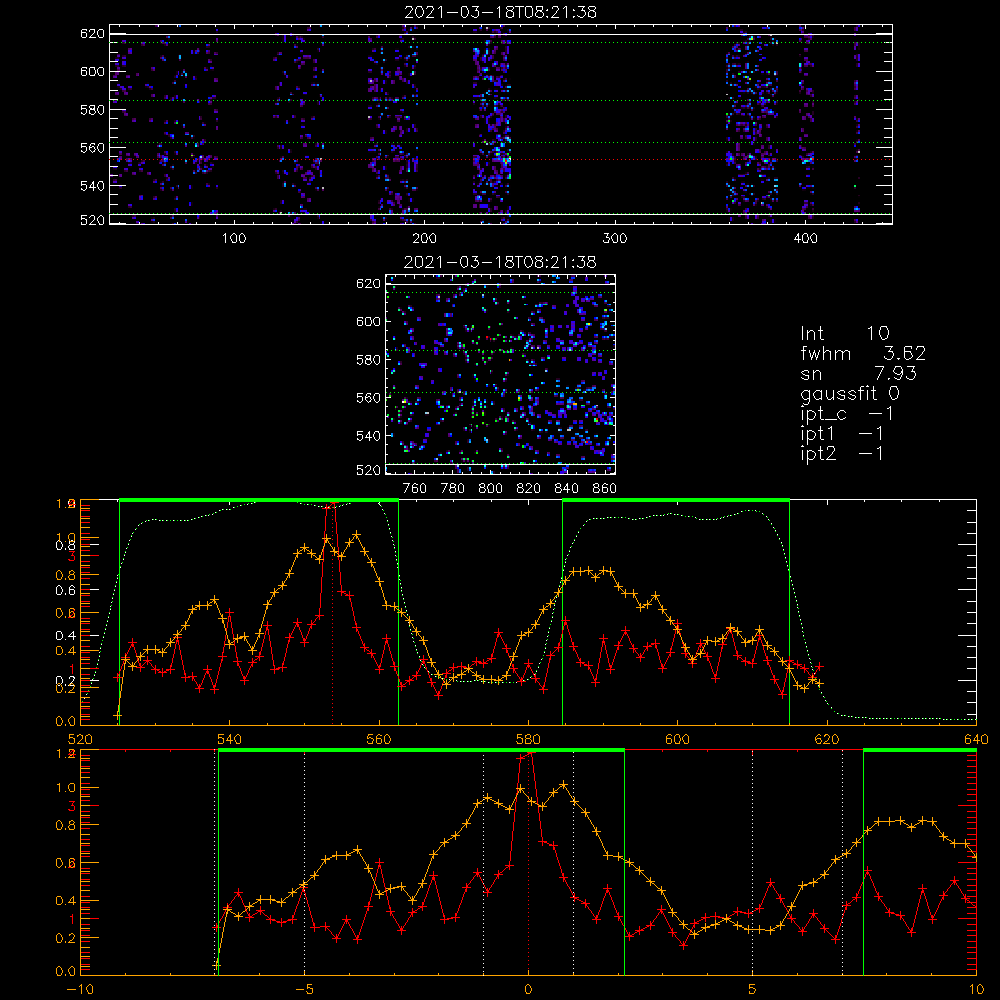Click the 100 tick label of the wide image plot
1000x1000 pixels.
234,239
